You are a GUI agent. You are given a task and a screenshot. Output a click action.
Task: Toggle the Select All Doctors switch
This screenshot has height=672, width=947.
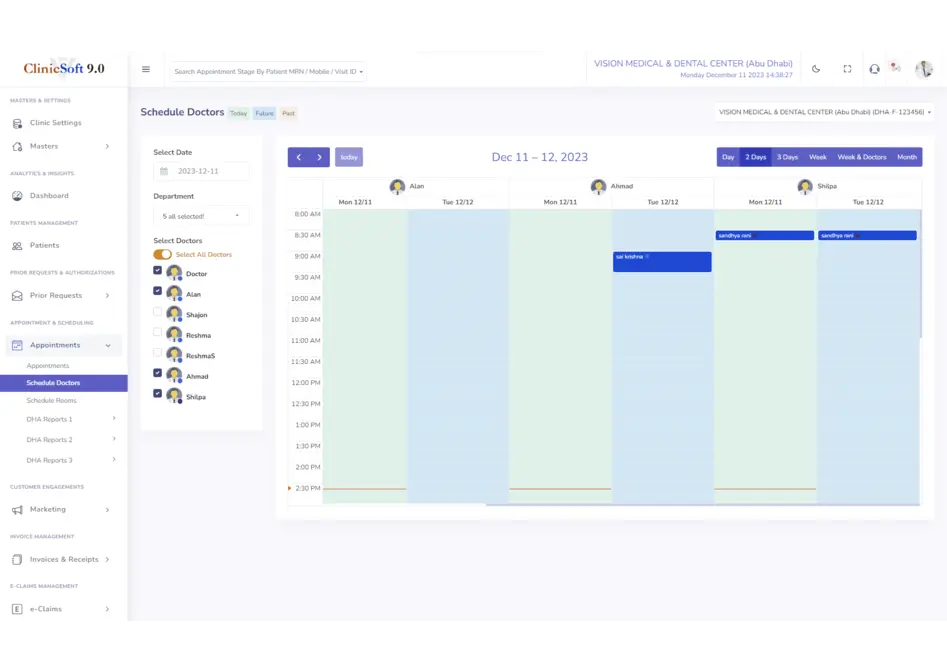tap(162, 255)
